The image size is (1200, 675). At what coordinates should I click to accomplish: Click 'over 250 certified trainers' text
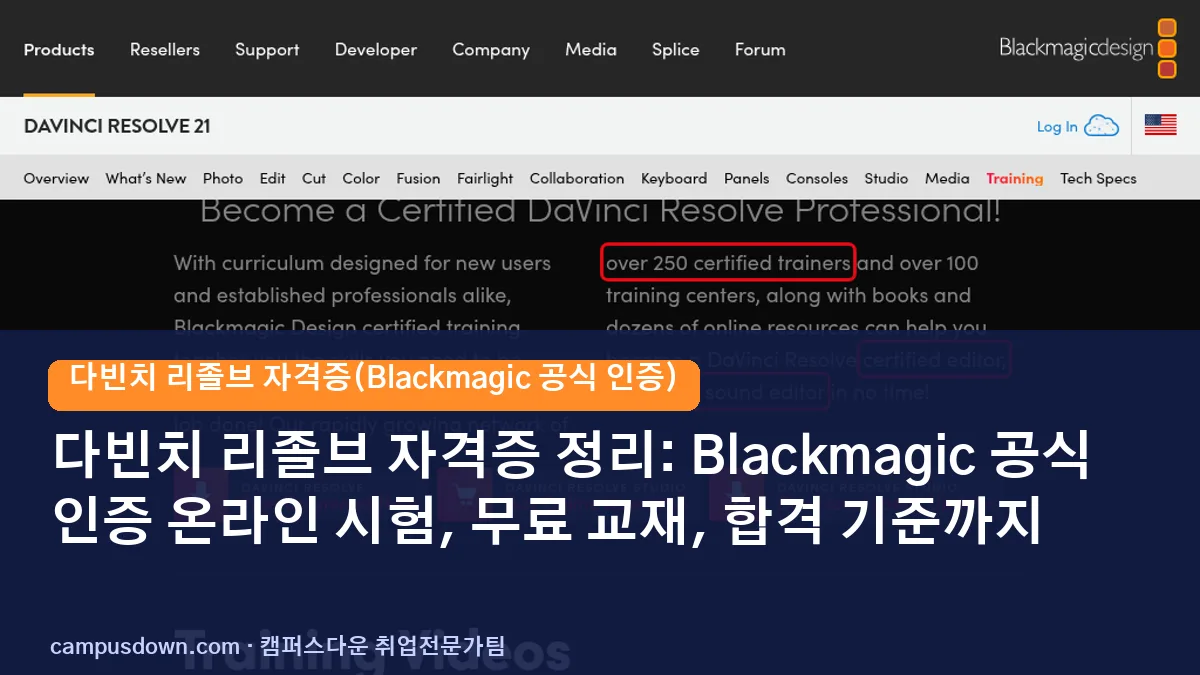tap(728, 263)
